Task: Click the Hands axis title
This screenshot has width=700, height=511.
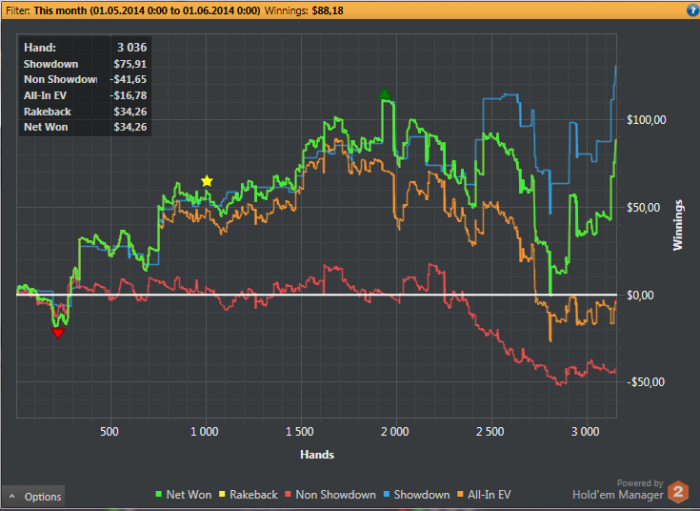Action: coord(317,455)
